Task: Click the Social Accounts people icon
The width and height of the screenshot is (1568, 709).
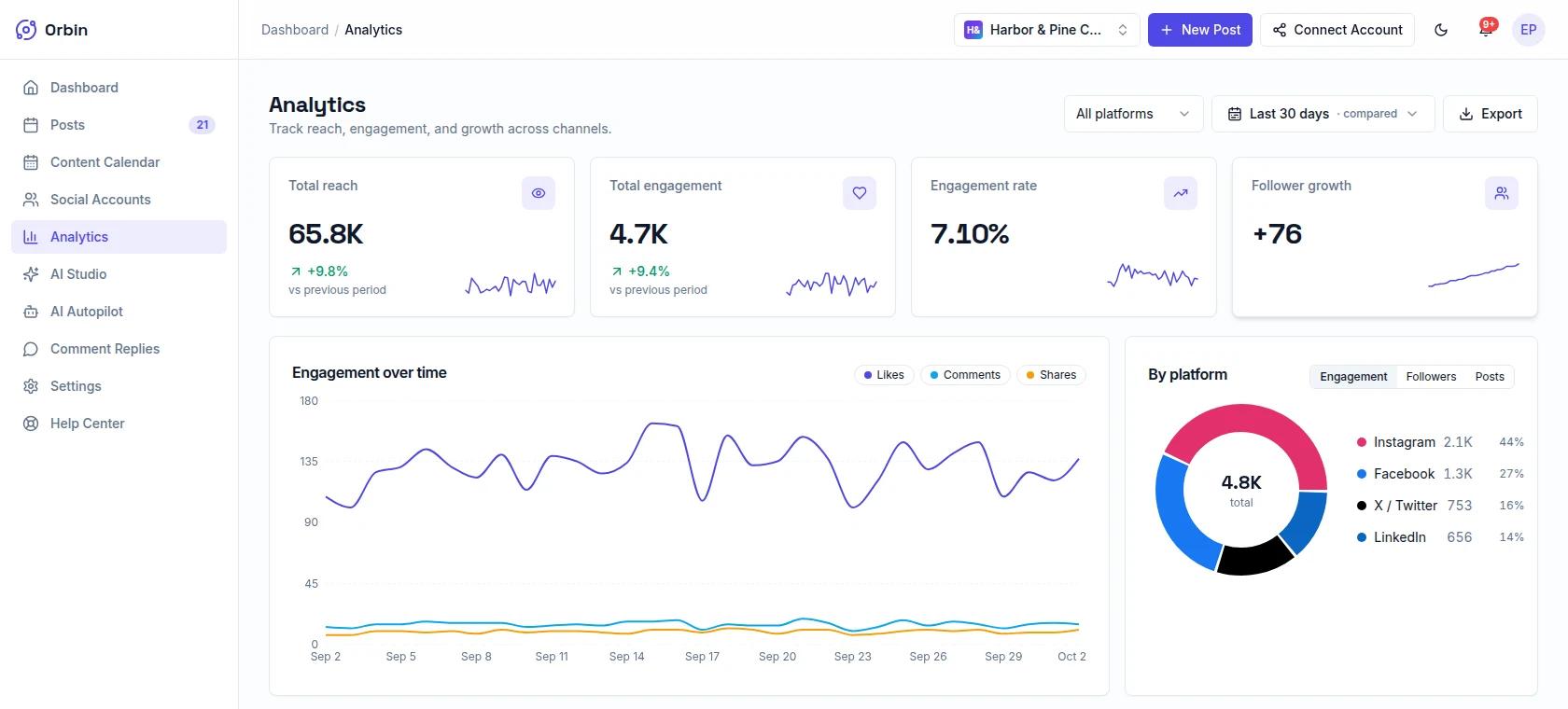Action: (x=31, y=200)
